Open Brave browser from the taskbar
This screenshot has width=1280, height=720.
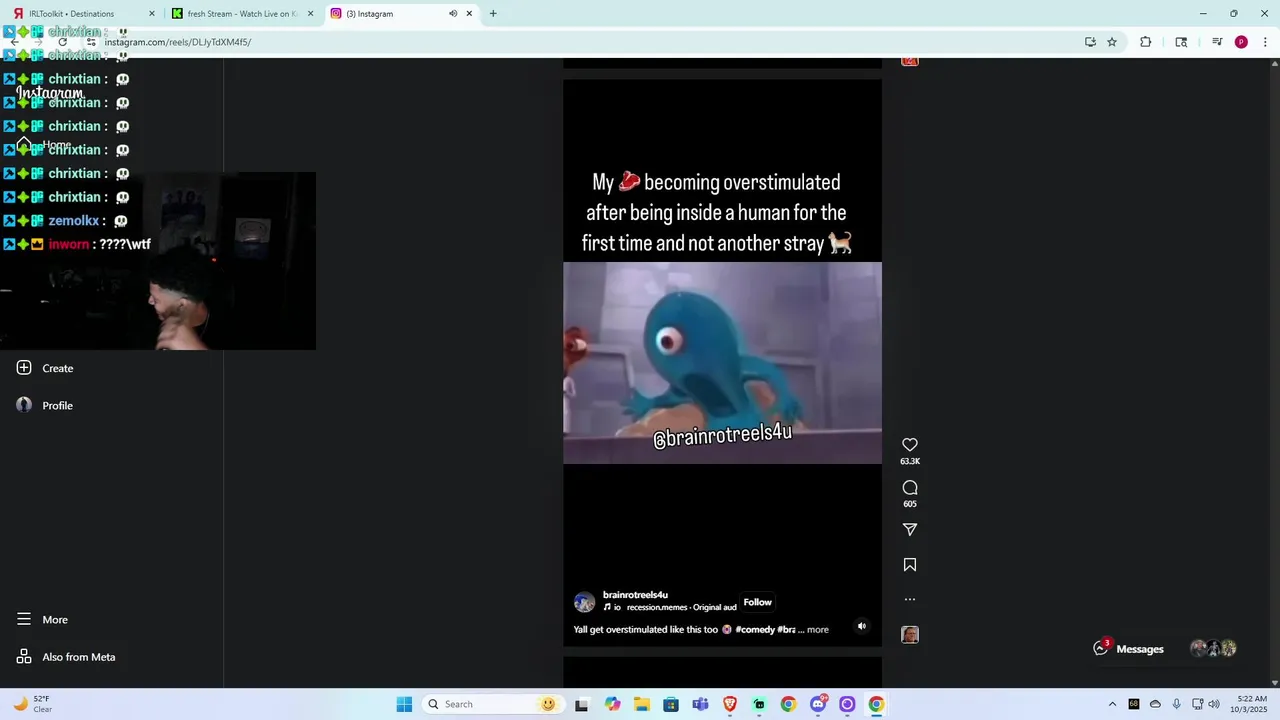[730, 704]
